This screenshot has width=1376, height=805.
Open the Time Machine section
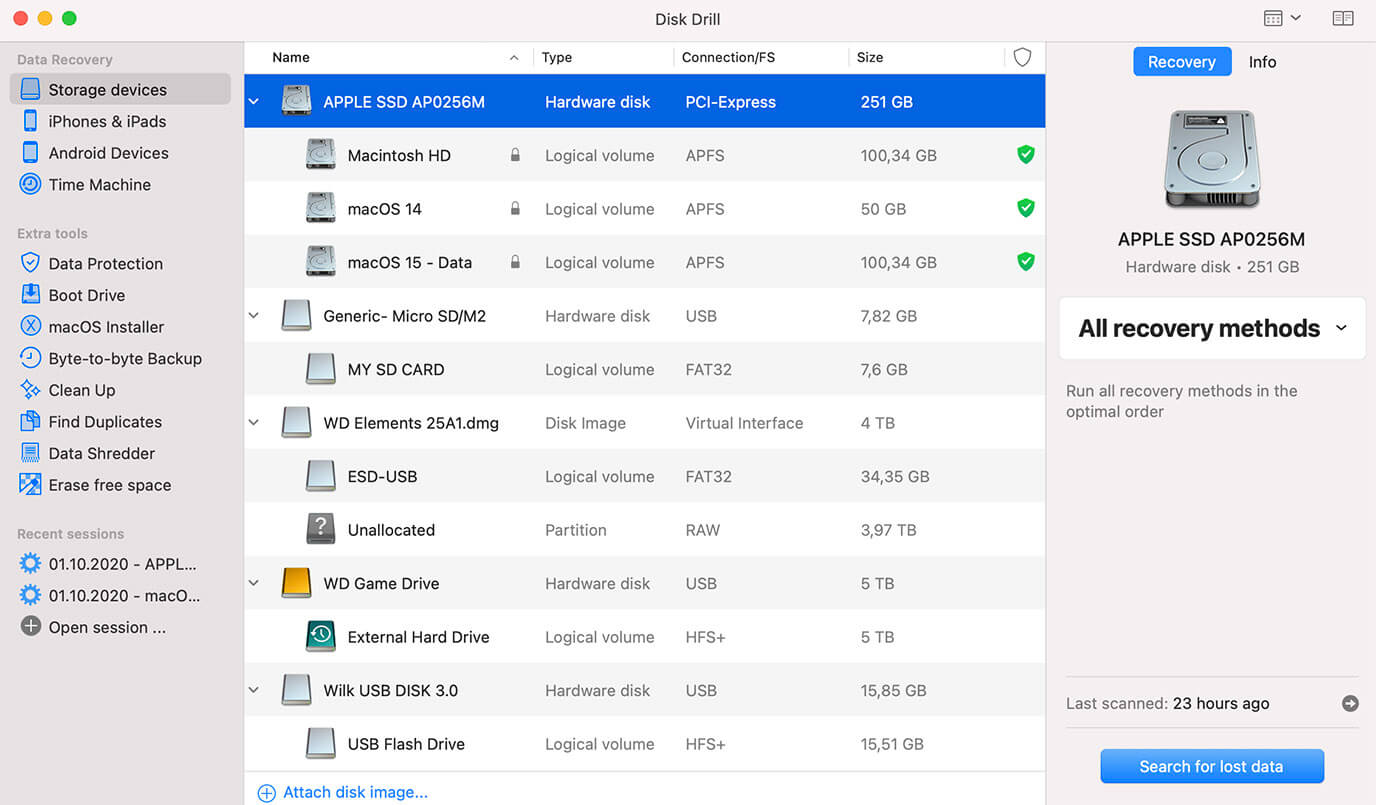99,185
